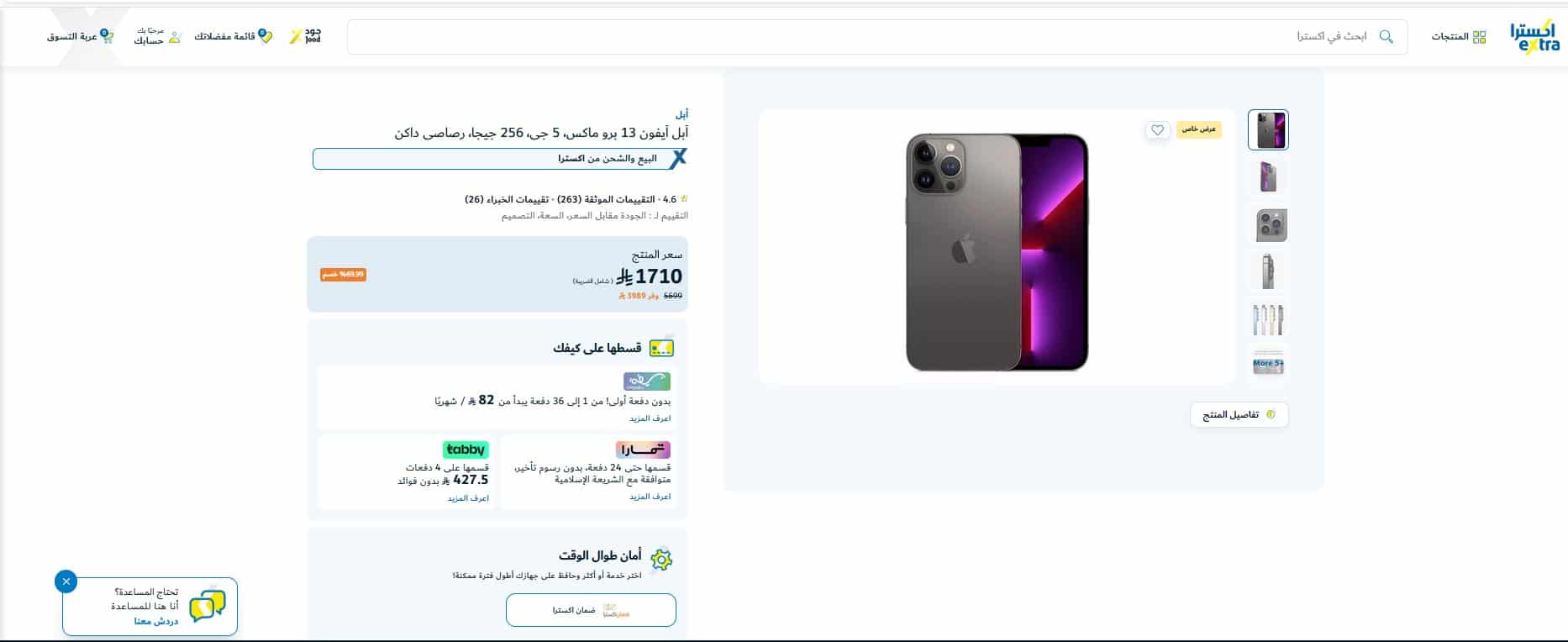Select the camera closeup thumbnail
Image resolution: width=1568 pixels, height=642 pixels.
(x=1268, y=225)
